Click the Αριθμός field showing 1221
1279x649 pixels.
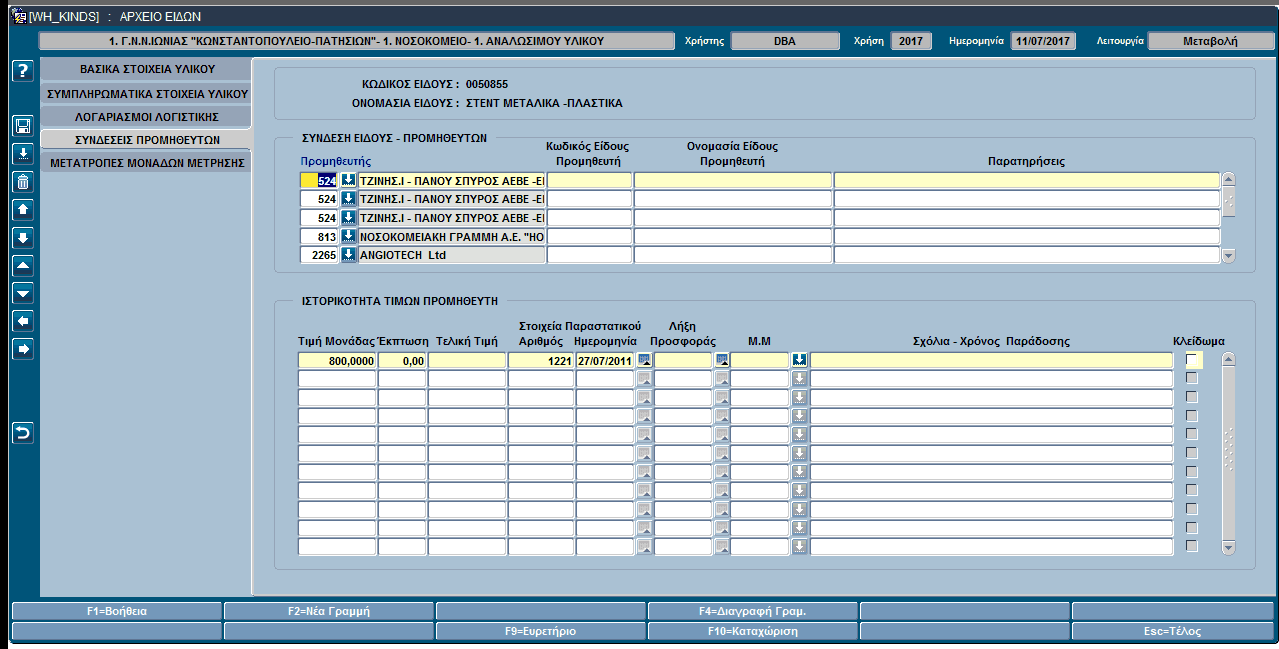[x=541, y=360]
